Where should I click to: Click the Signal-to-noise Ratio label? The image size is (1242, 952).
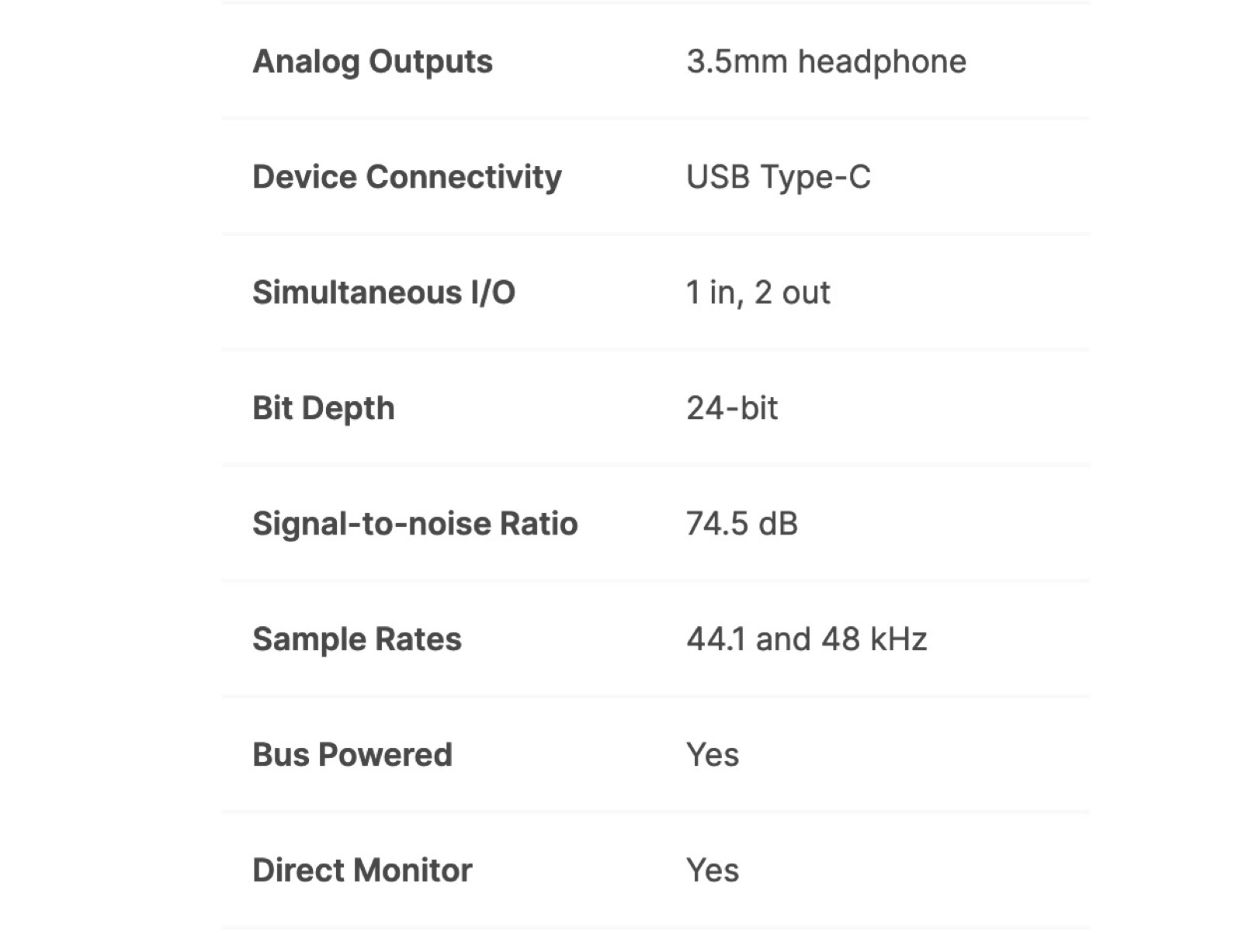click(x=415, y=524)
